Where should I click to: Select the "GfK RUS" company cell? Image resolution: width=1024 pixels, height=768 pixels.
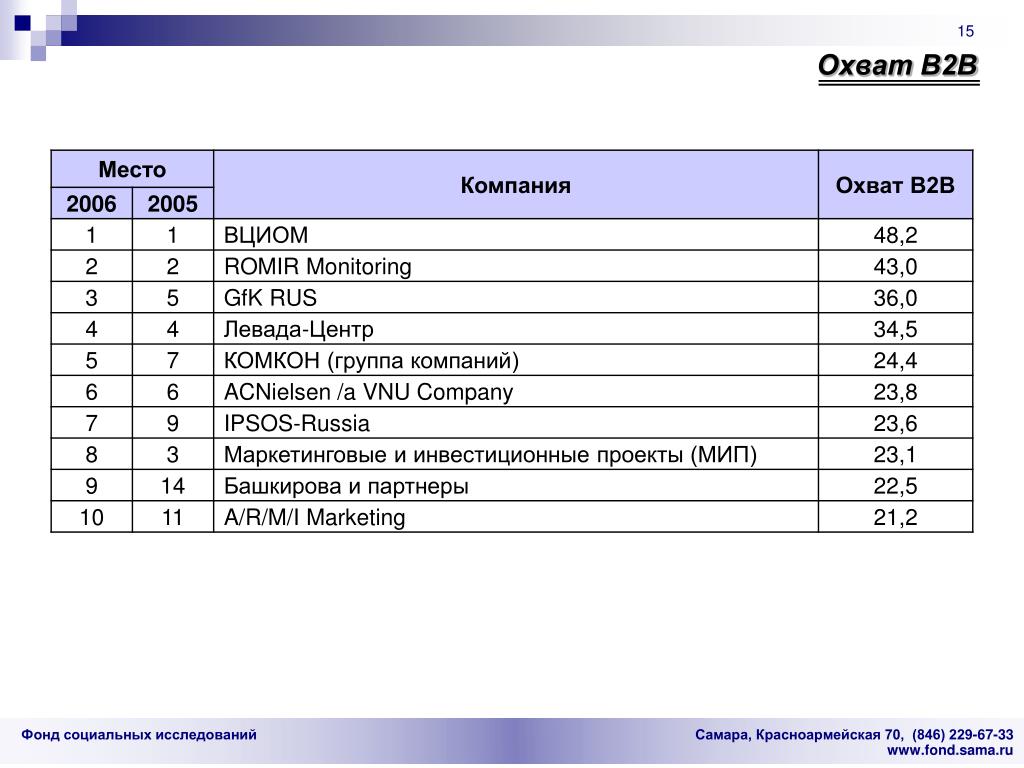[x=515, y=298]
